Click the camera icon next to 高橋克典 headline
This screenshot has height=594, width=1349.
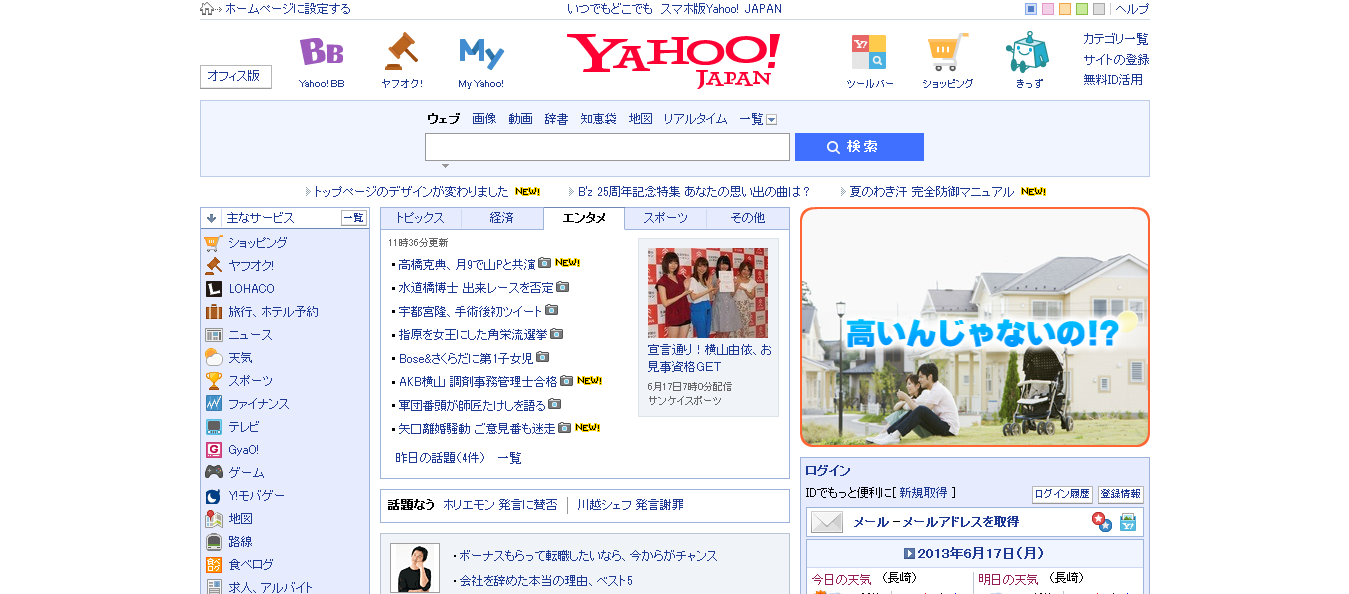[x=544, y=264]
